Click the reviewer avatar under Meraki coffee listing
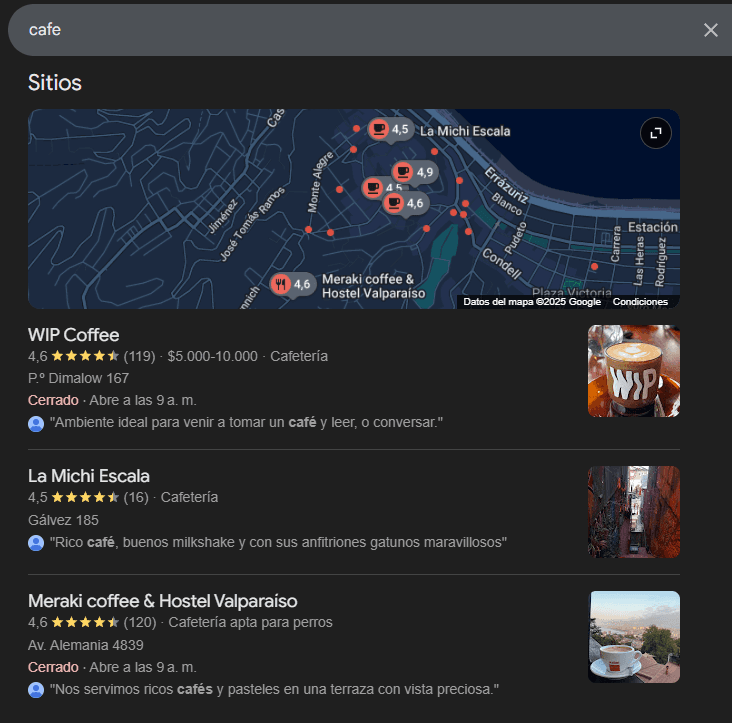732x723 pixels. tap(37, 690)
